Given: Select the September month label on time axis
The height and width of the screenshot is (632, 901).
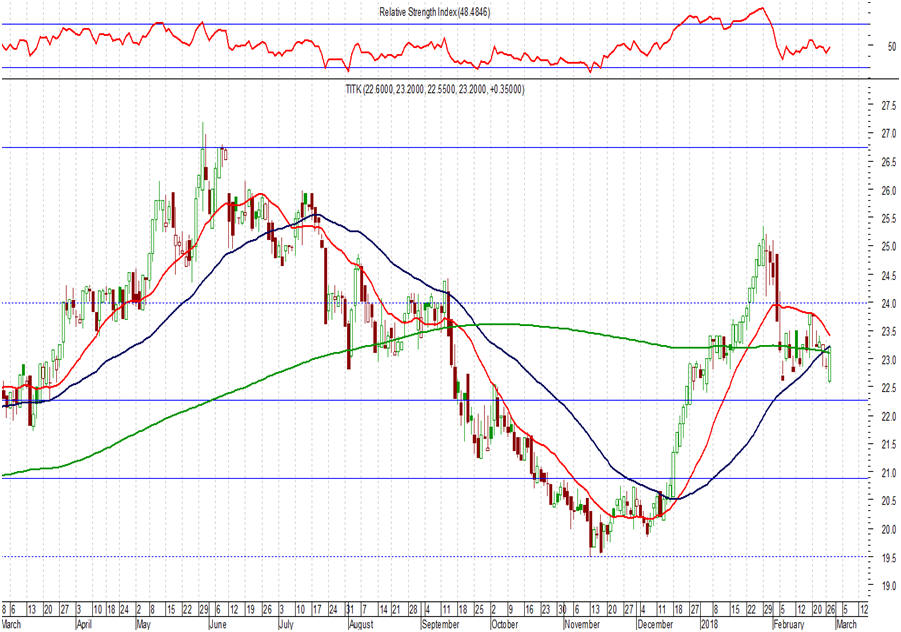Looking at the screenshot, I should pos(441,625).
